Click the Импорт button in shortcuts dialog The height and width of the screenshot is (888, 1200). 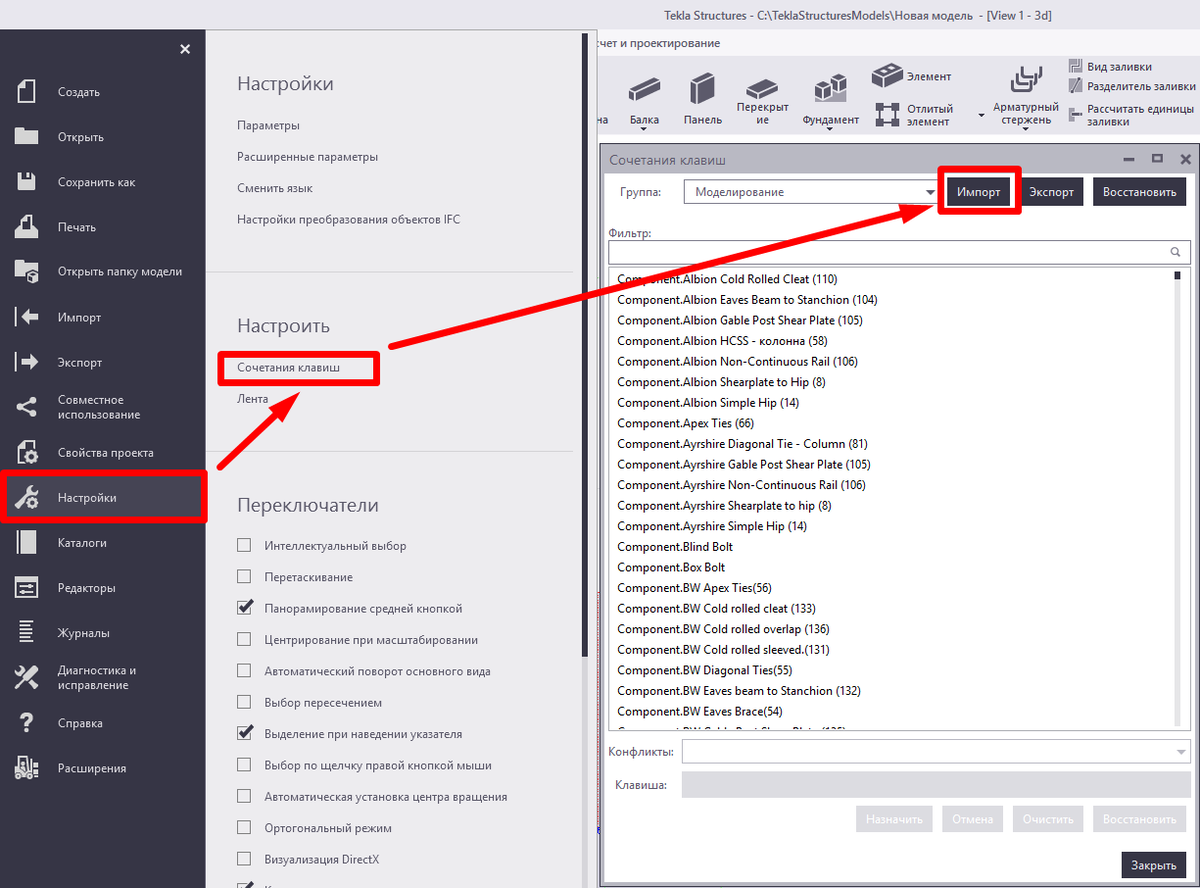click(978, 192)
